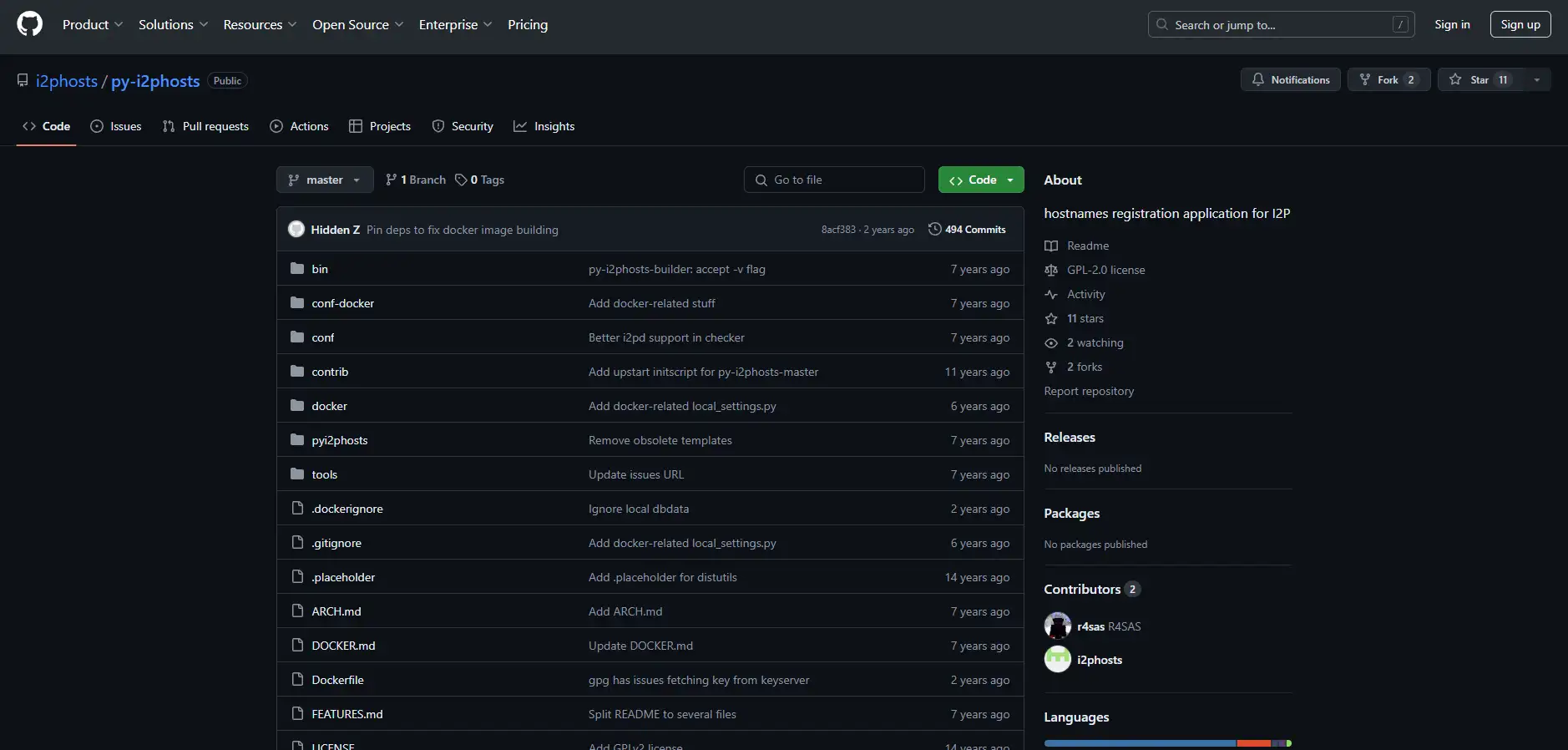Image resolution: width=1568 pixels, height=750 pixels.
Task: Expand the Resources menu
Action: (x=260, y=24)
